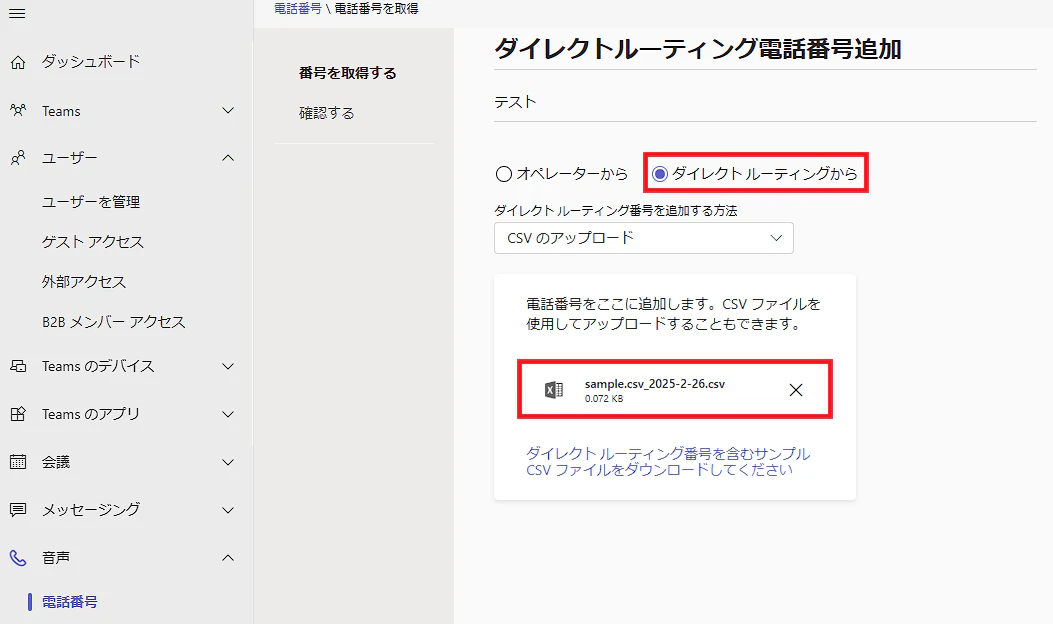Viewport: 1053px width, 624px height.
Task: Expand the Teams のデバイス chevron
Action: (x=228, y=366)
